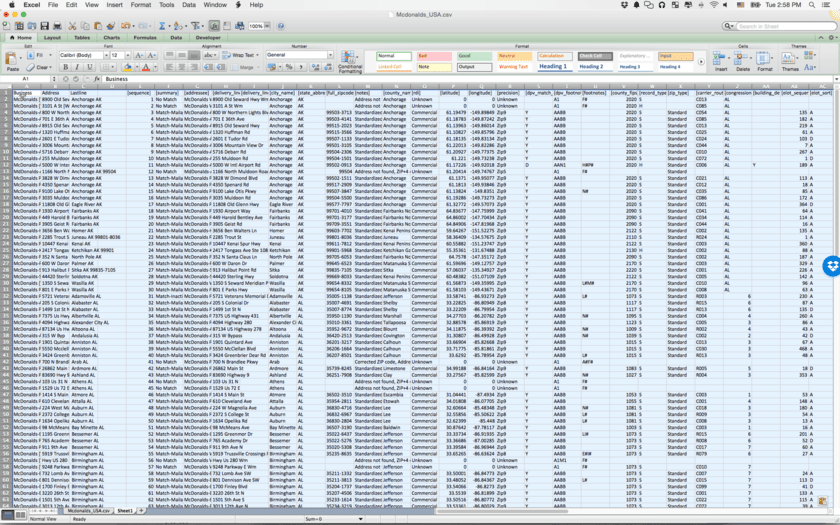Switch to the Formulas ribbon tab

[x=145, y=38]
